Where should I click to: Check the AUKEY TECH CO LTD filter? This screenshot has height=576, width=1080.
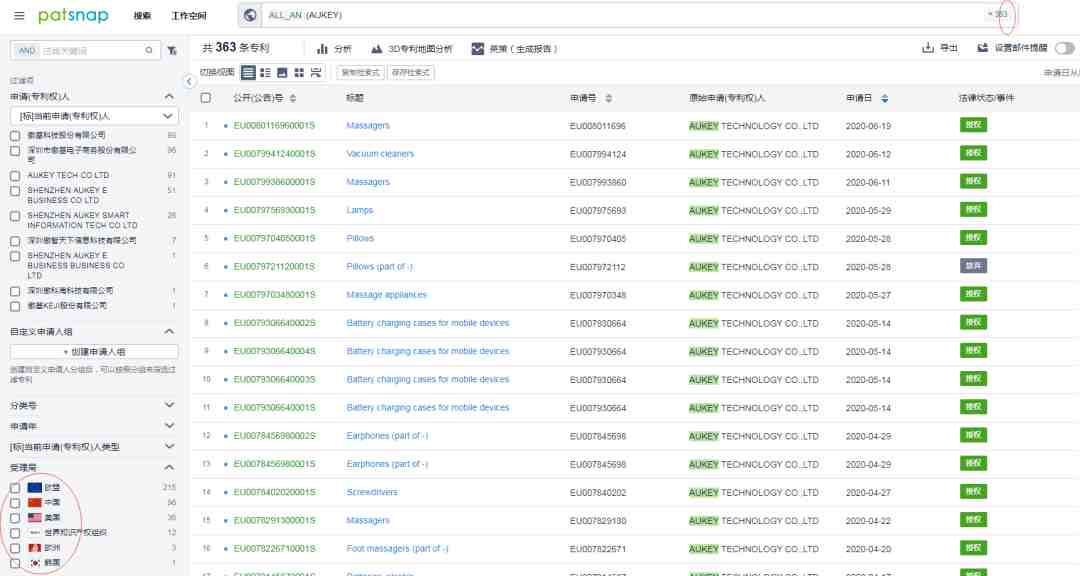[x=15, y=176]
